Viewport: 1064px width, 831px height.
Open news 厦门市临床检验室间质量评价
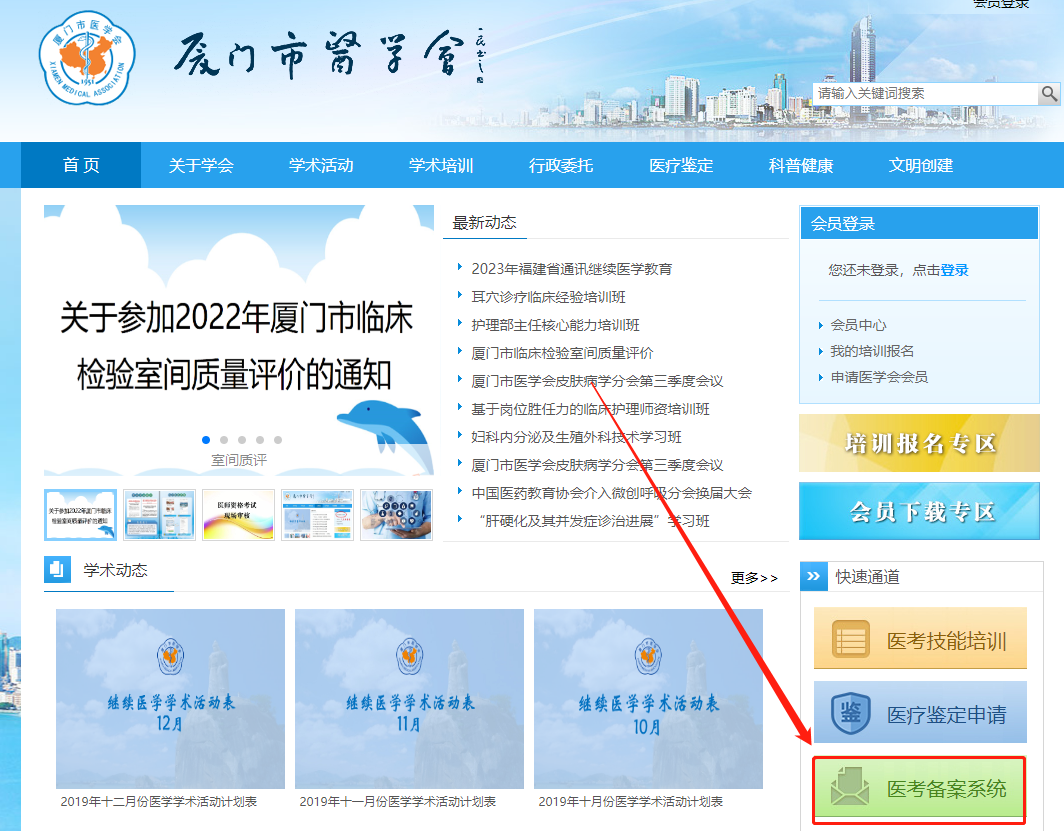[x=562, y=353]
